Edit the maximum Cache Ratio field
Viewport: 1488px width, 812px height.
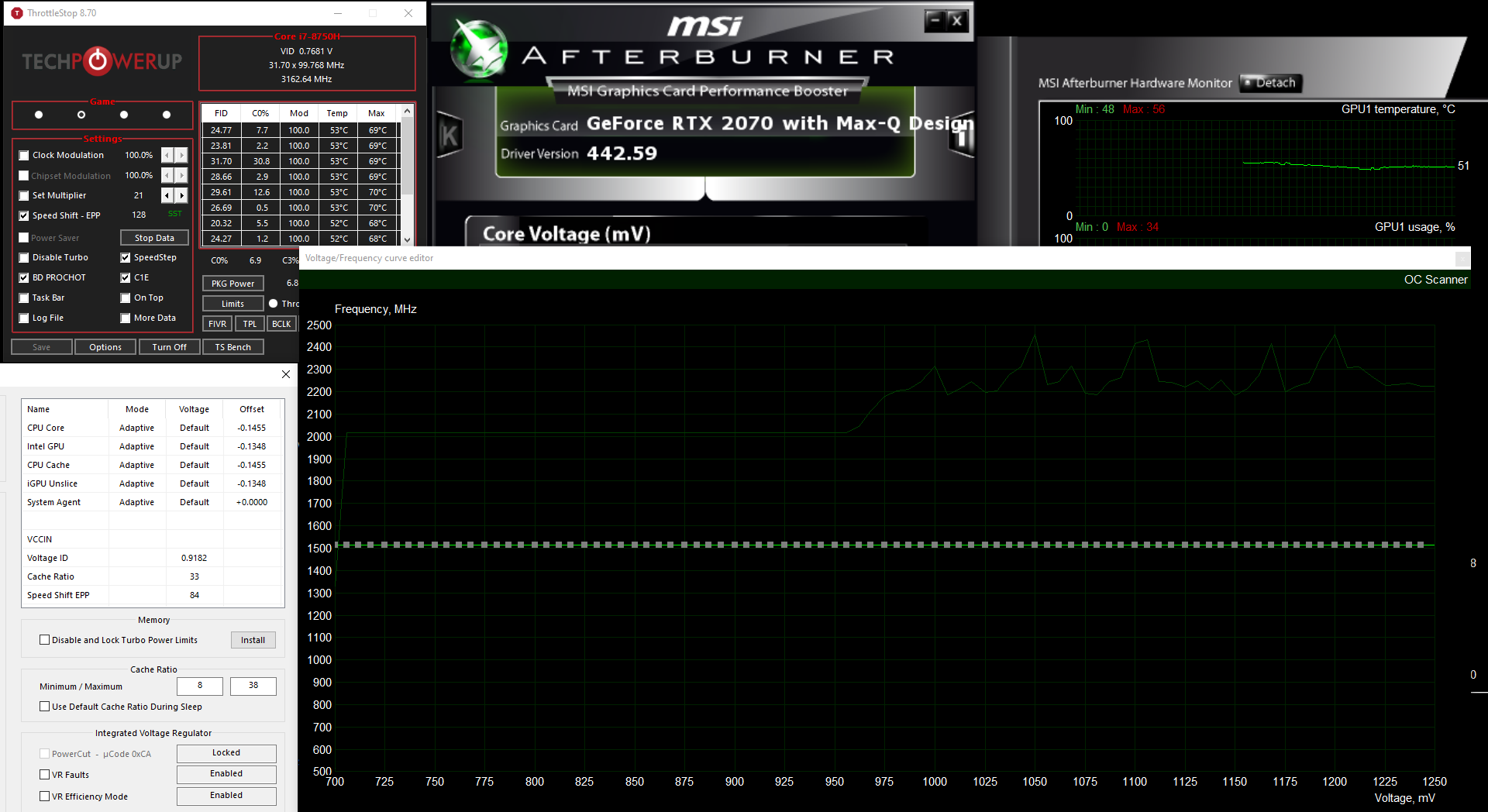point(253,686)
